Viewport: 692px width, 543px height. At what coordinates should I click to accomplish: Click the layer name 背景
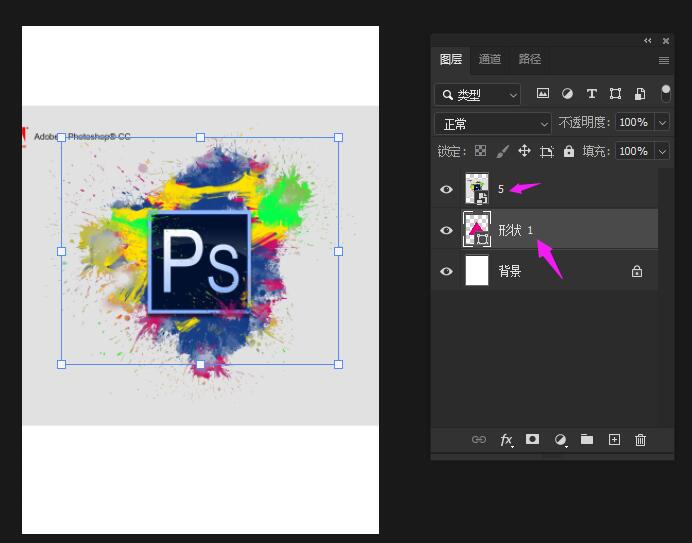(x=510, y=271)
